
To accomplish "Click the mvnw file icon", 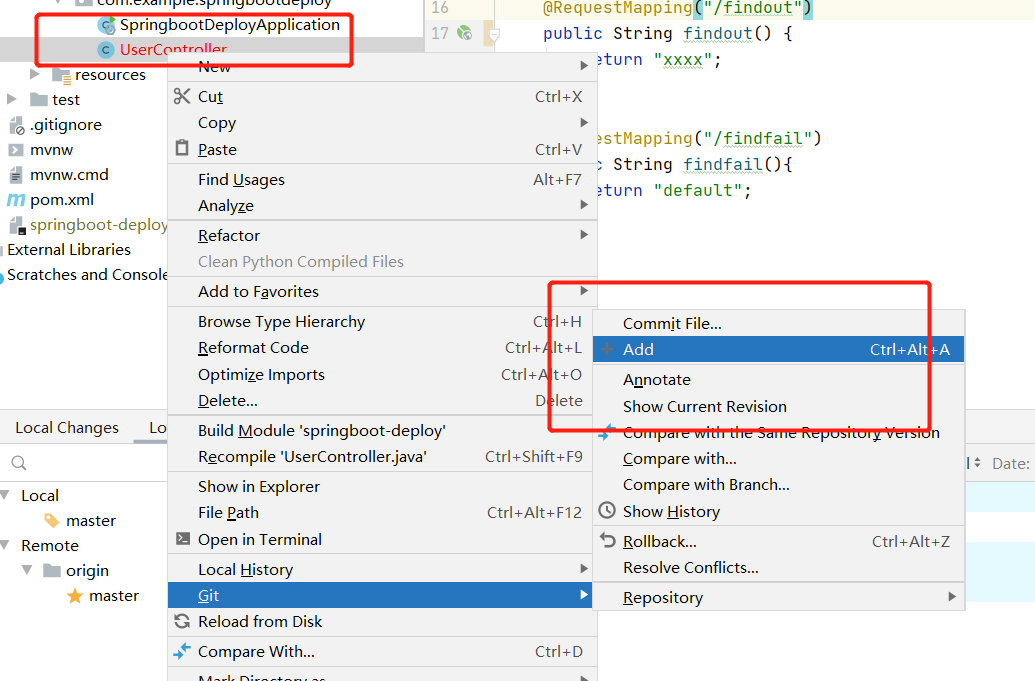I will coord(16,150).
